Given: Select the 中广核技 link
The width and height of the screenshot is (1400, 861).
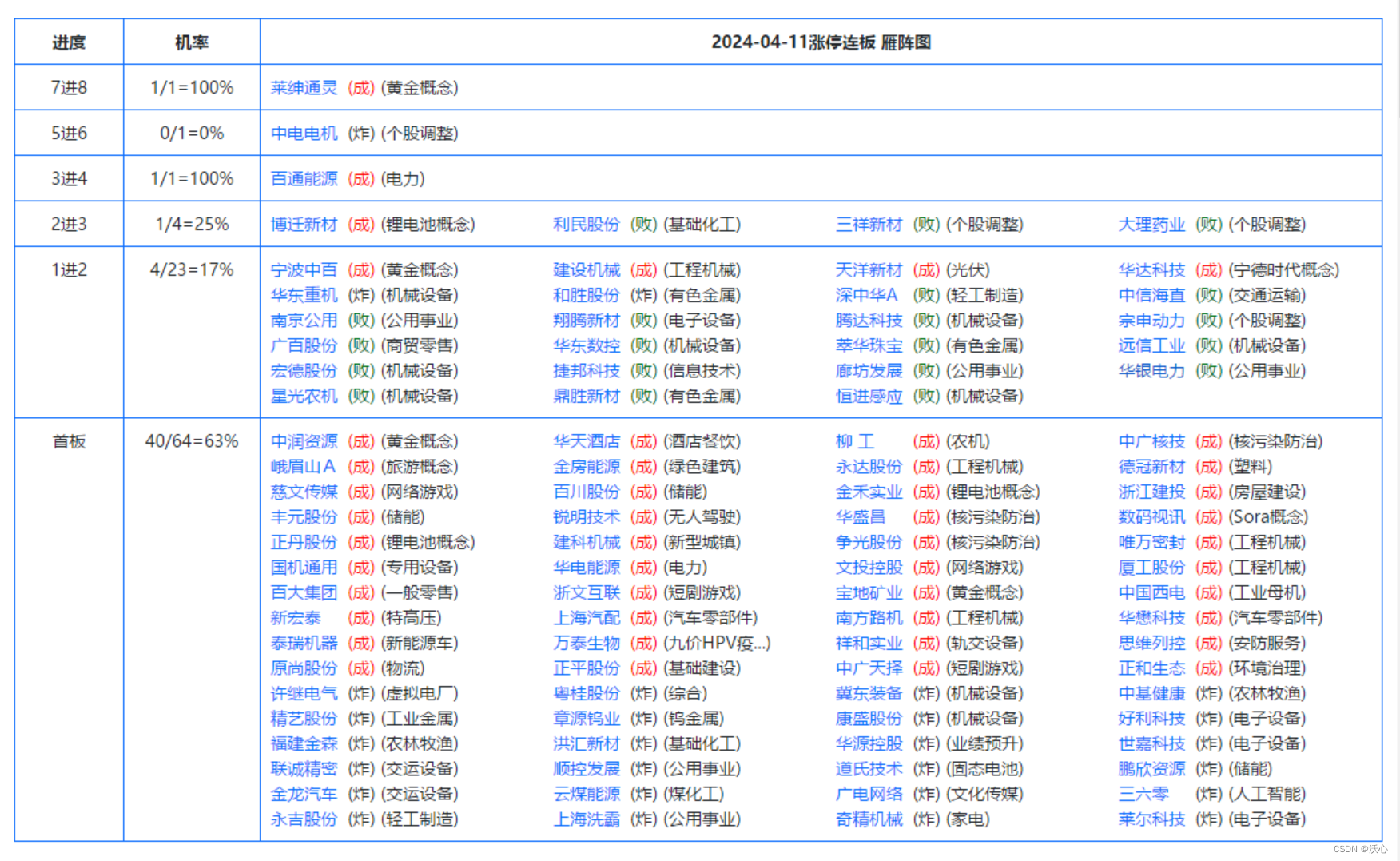Looking at the screenshot, I should pyautogui.click(x=1151, y=442).
